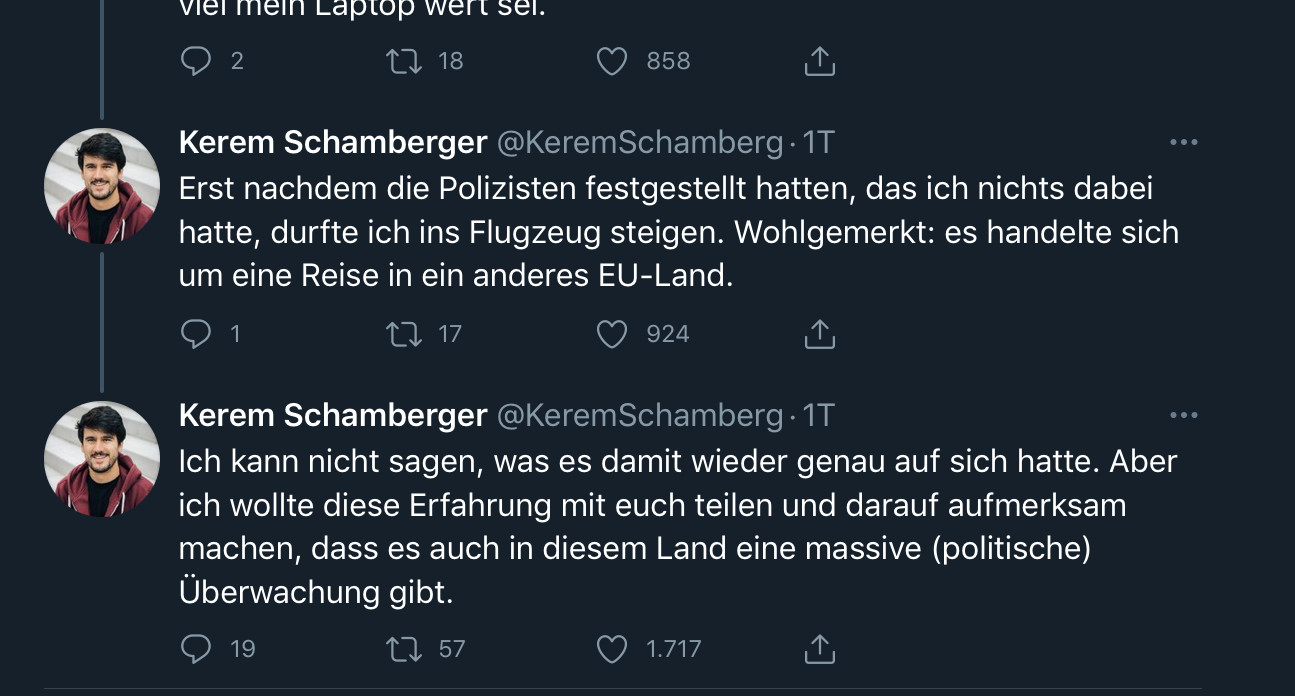Screen dimensions: 1295x696
Task: Like the tweet with 1.717 likes
Action: pos(612,649)
